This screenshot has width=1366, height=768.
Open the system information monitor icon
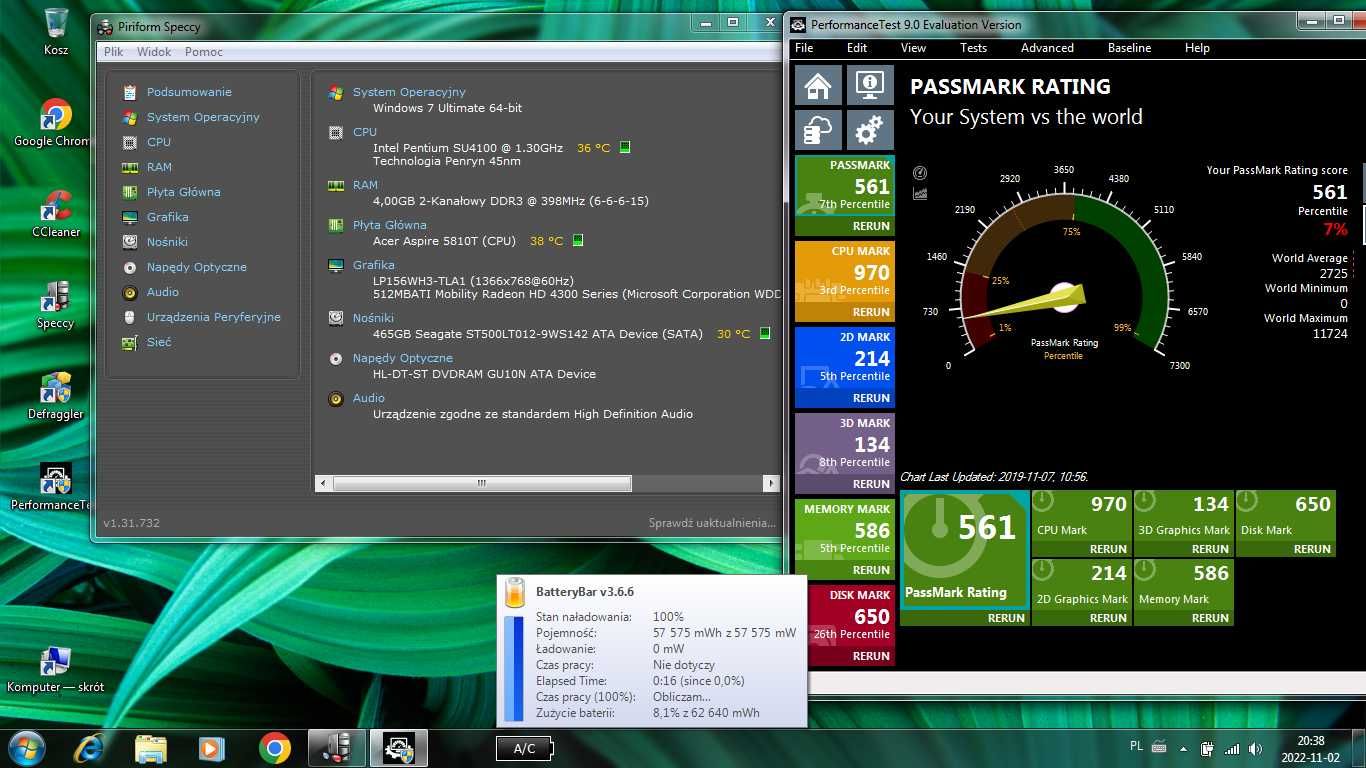point(870,85)
